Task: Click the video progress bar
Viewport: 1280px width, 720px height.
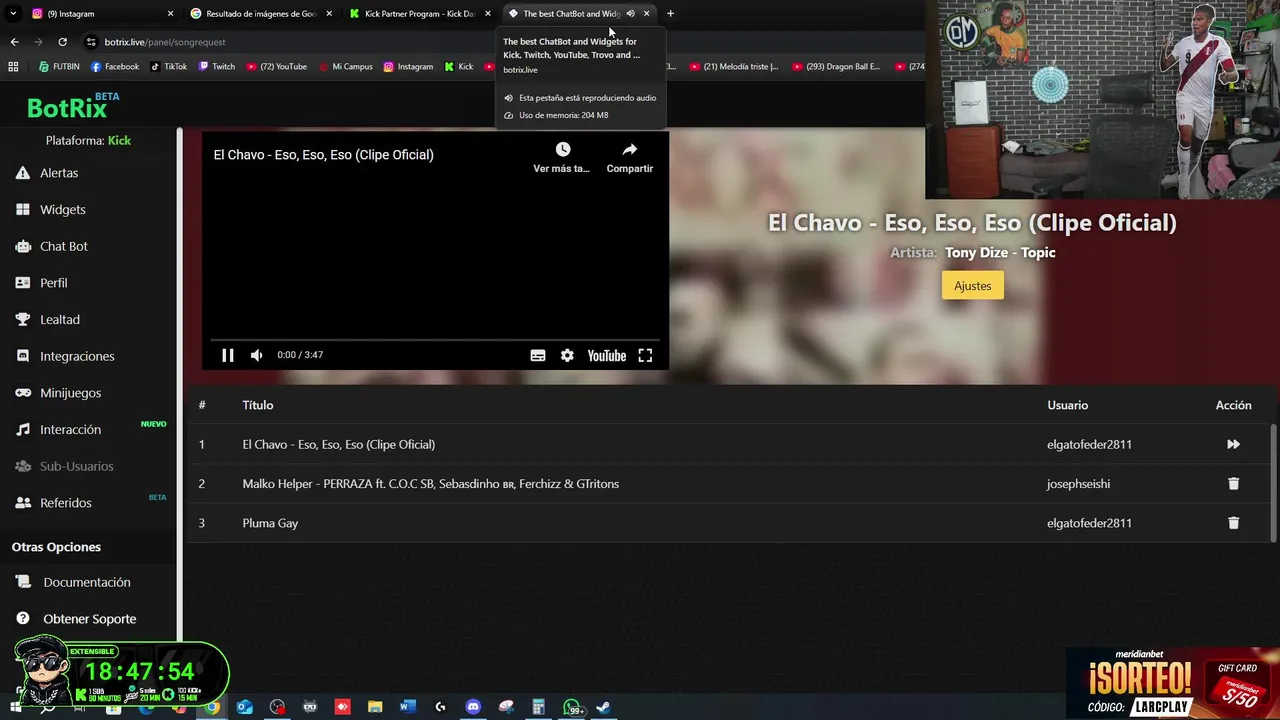Action: [x=435, y=340]
